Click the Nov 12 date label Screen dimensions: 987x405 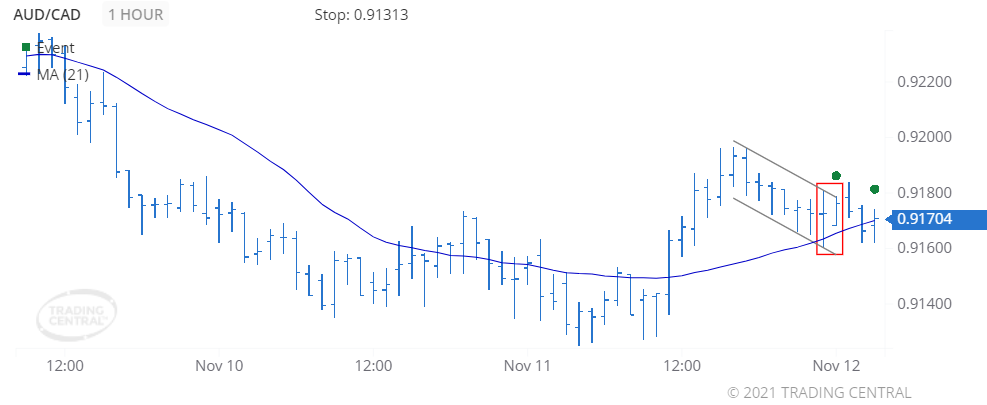click(836, 366)
